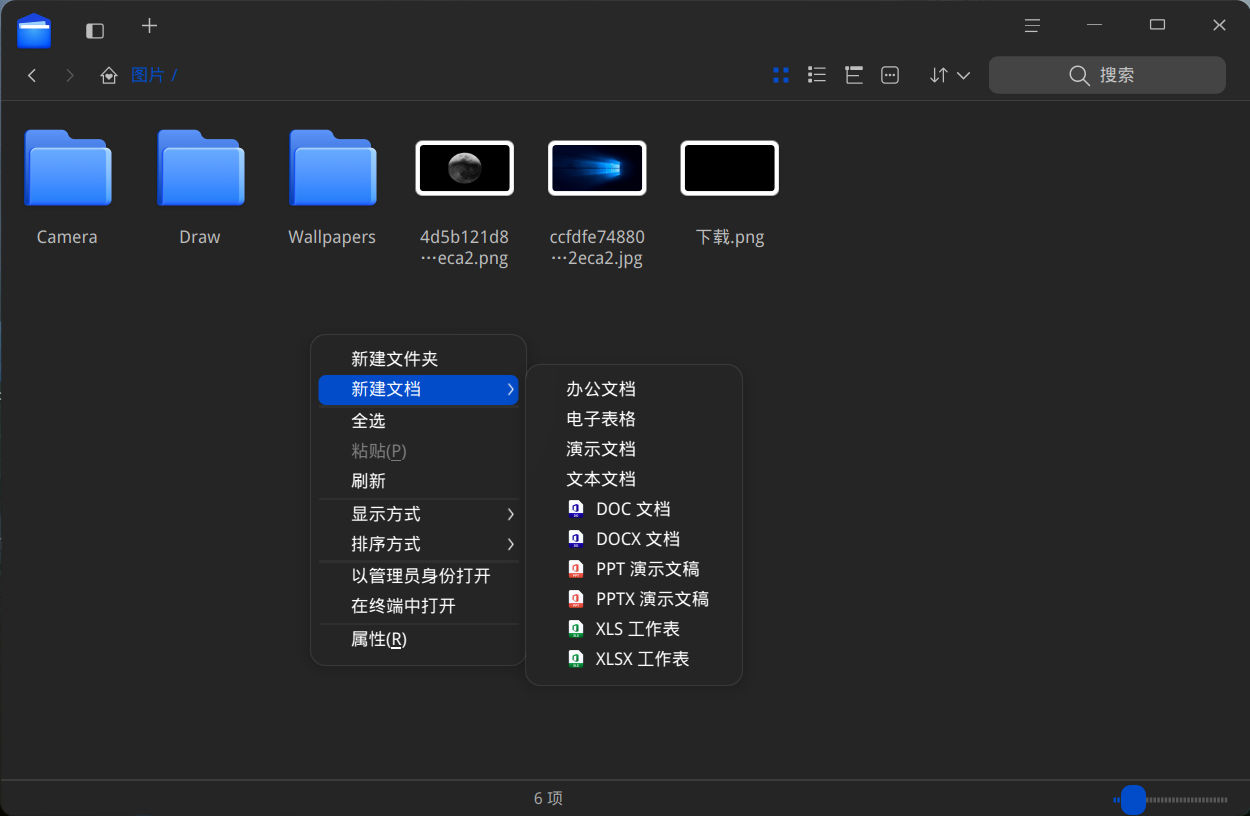Click the XLS 工作表 file icon
1250x816 pixels.
576,629
